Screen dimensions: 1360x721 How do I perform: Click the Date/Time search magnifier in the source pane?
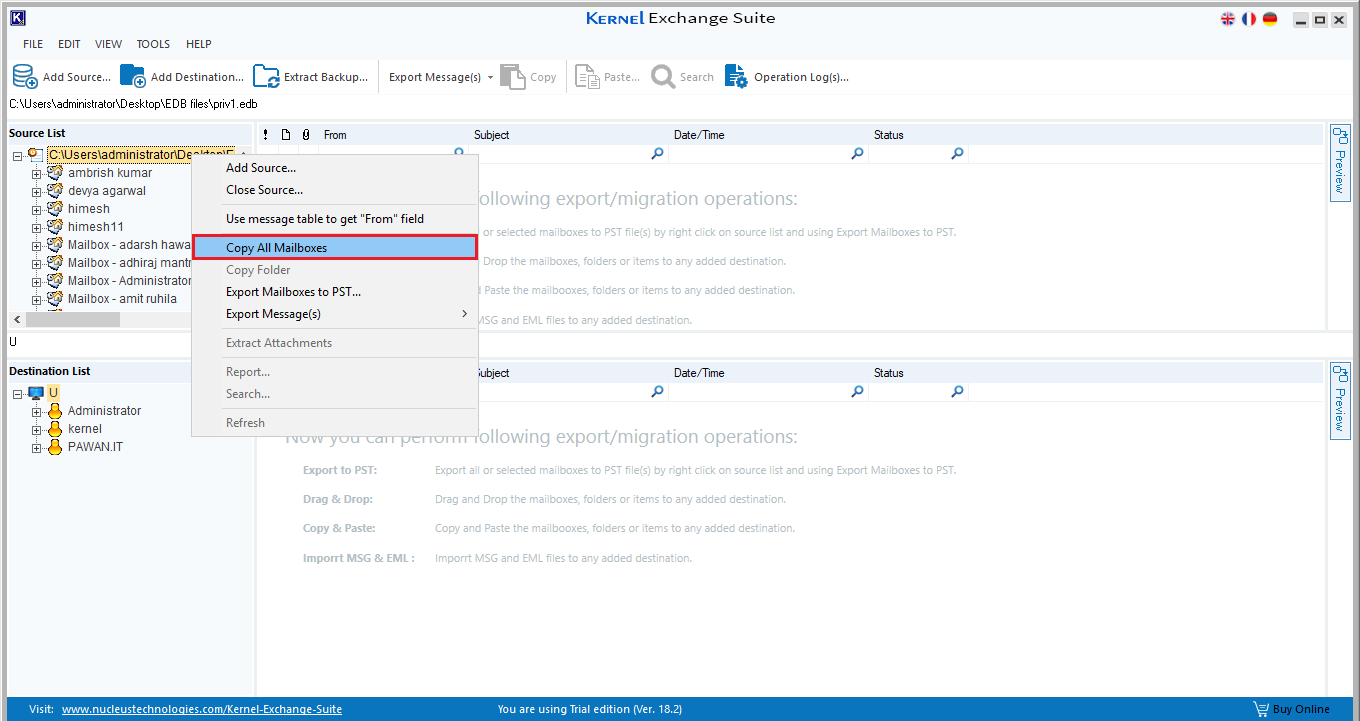pyautogui.click(x=857, y=154)
